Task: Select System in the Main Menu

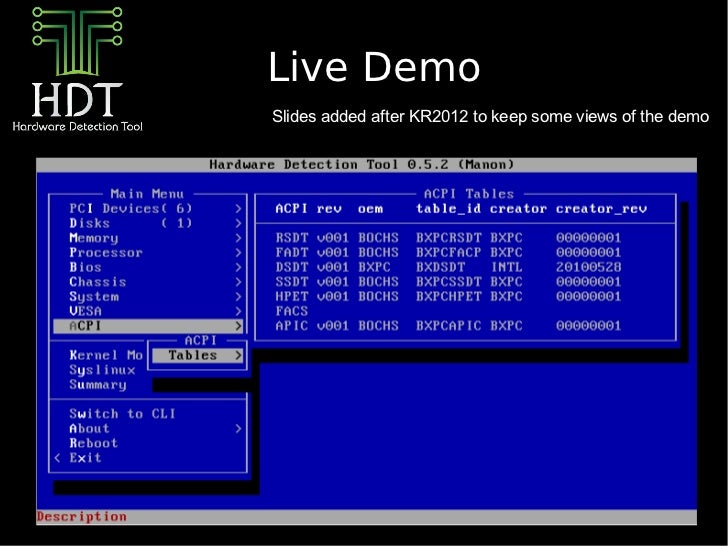Action: [x=148, y=297]
